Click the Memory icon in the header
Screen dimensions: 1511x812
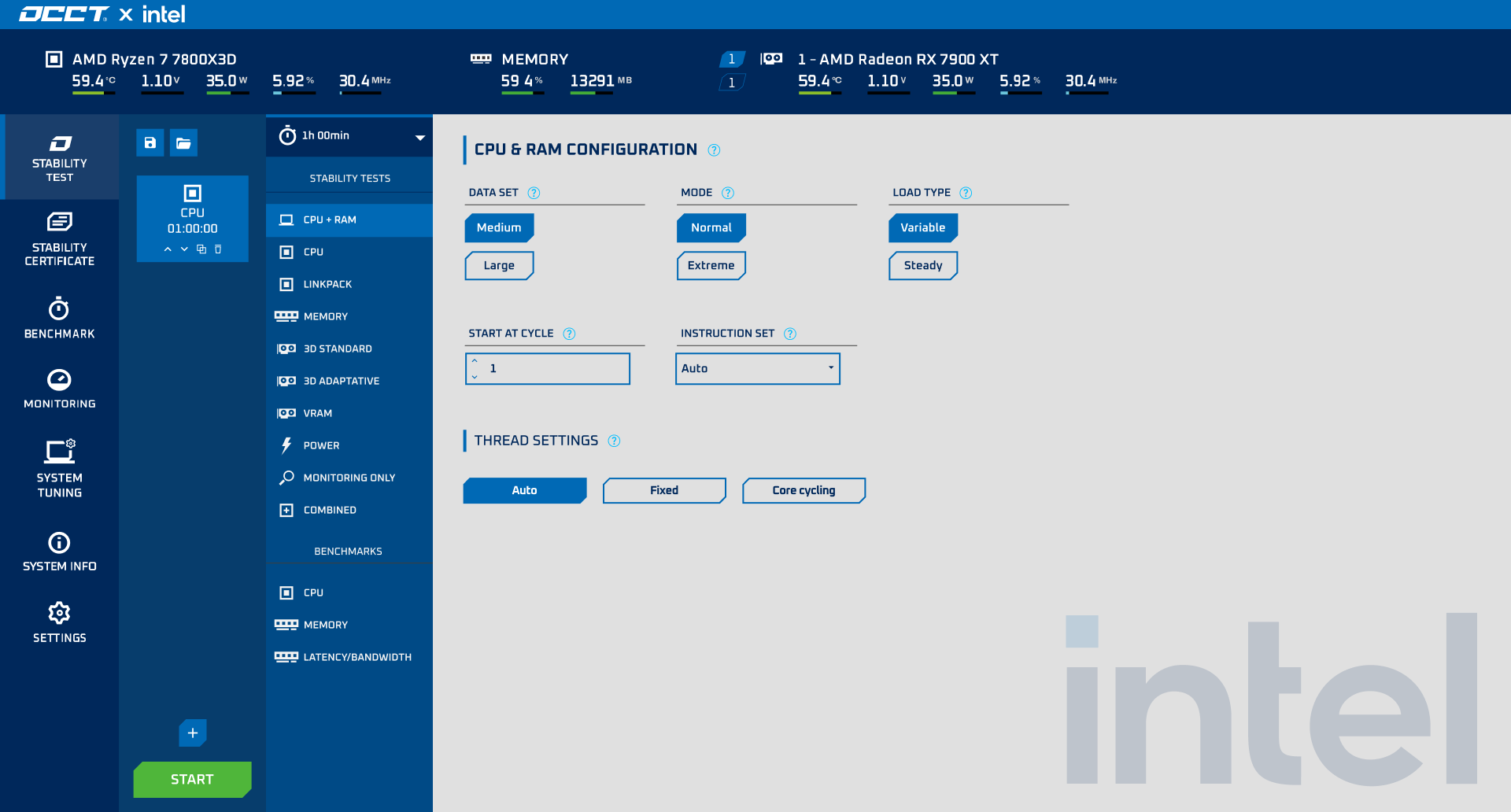pyautogui.click(x=481, y=59)
